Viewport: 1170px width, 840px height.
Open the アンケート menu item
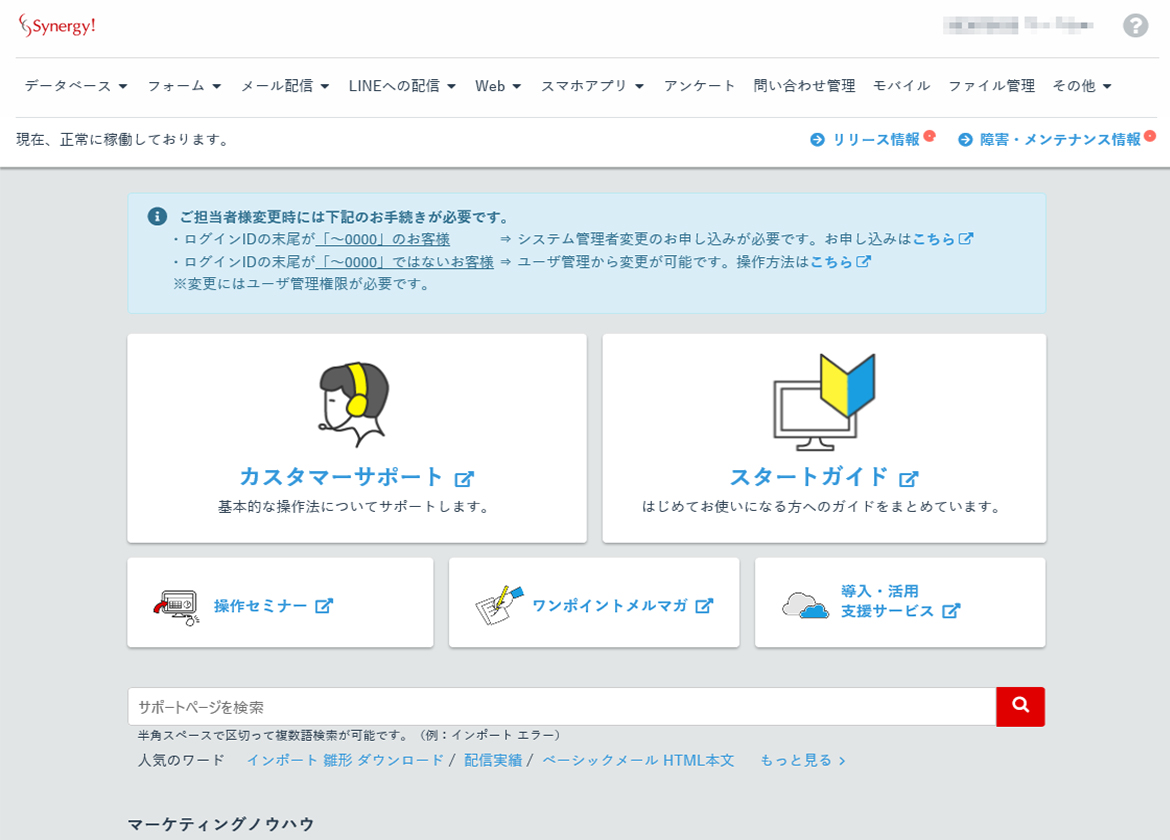(x=699, y=86)
